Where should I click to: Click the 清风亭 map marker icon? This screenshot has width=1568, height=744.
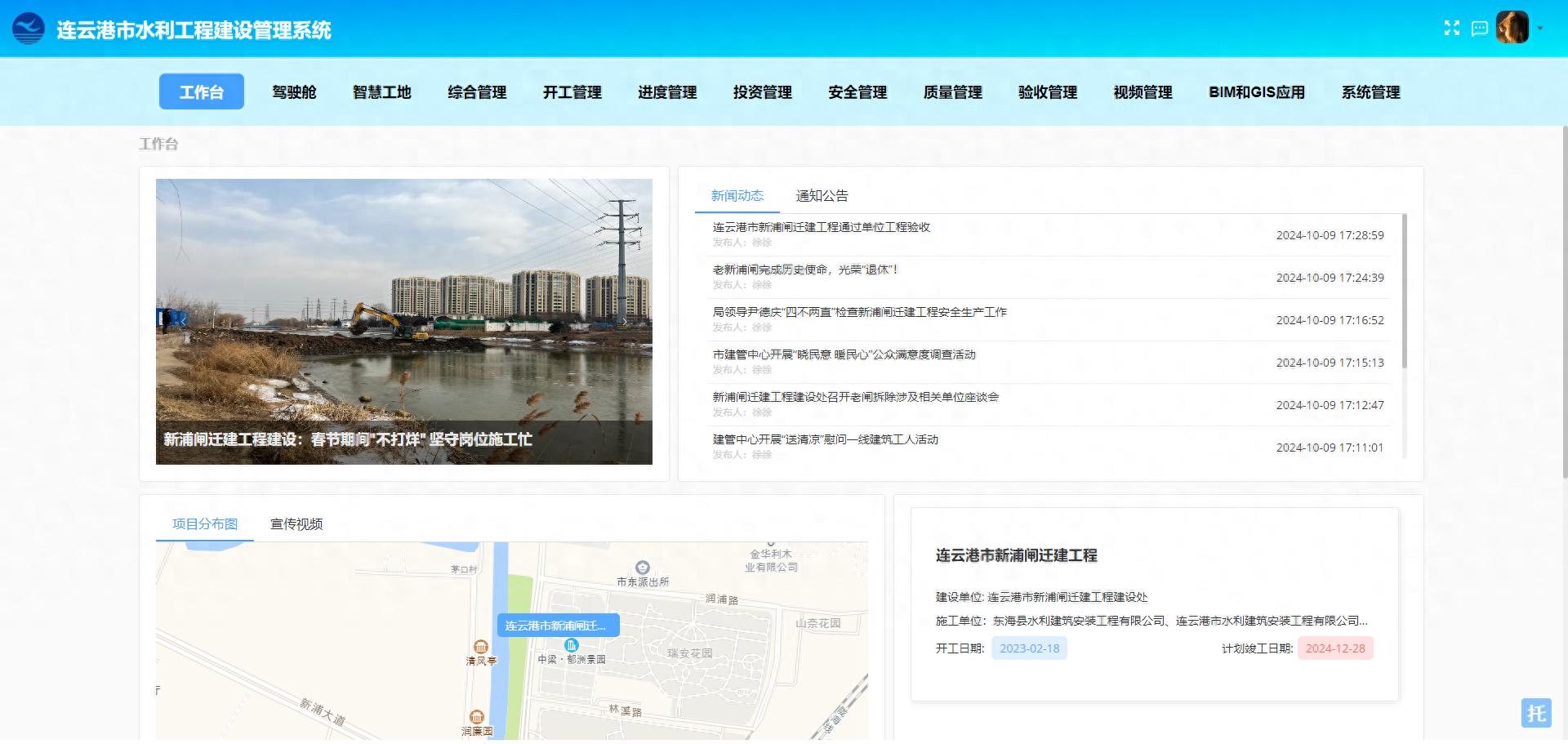[481, 647]
